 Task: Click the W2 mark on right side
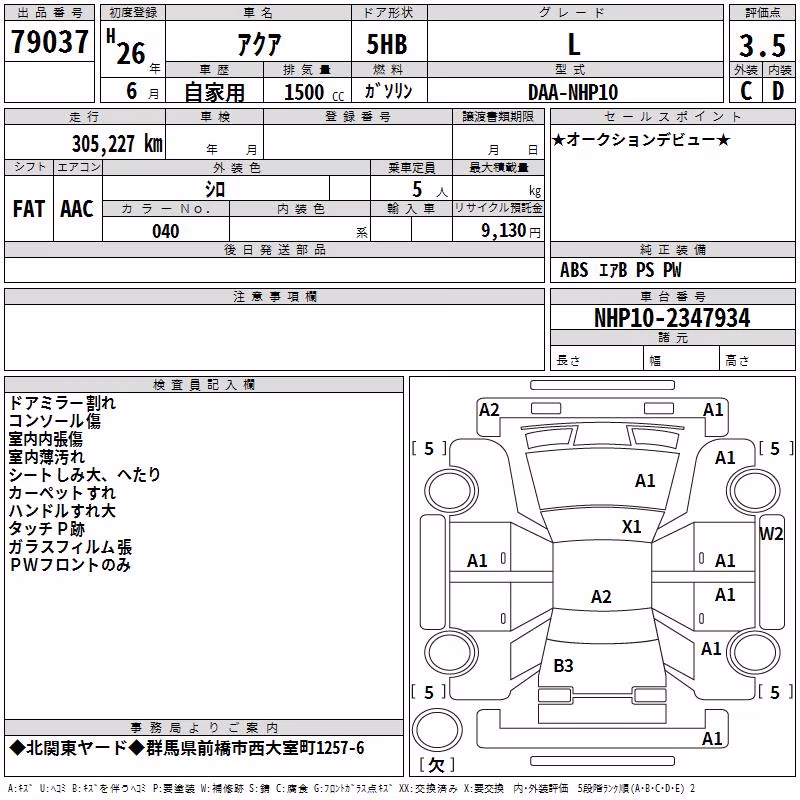(771, 534)
